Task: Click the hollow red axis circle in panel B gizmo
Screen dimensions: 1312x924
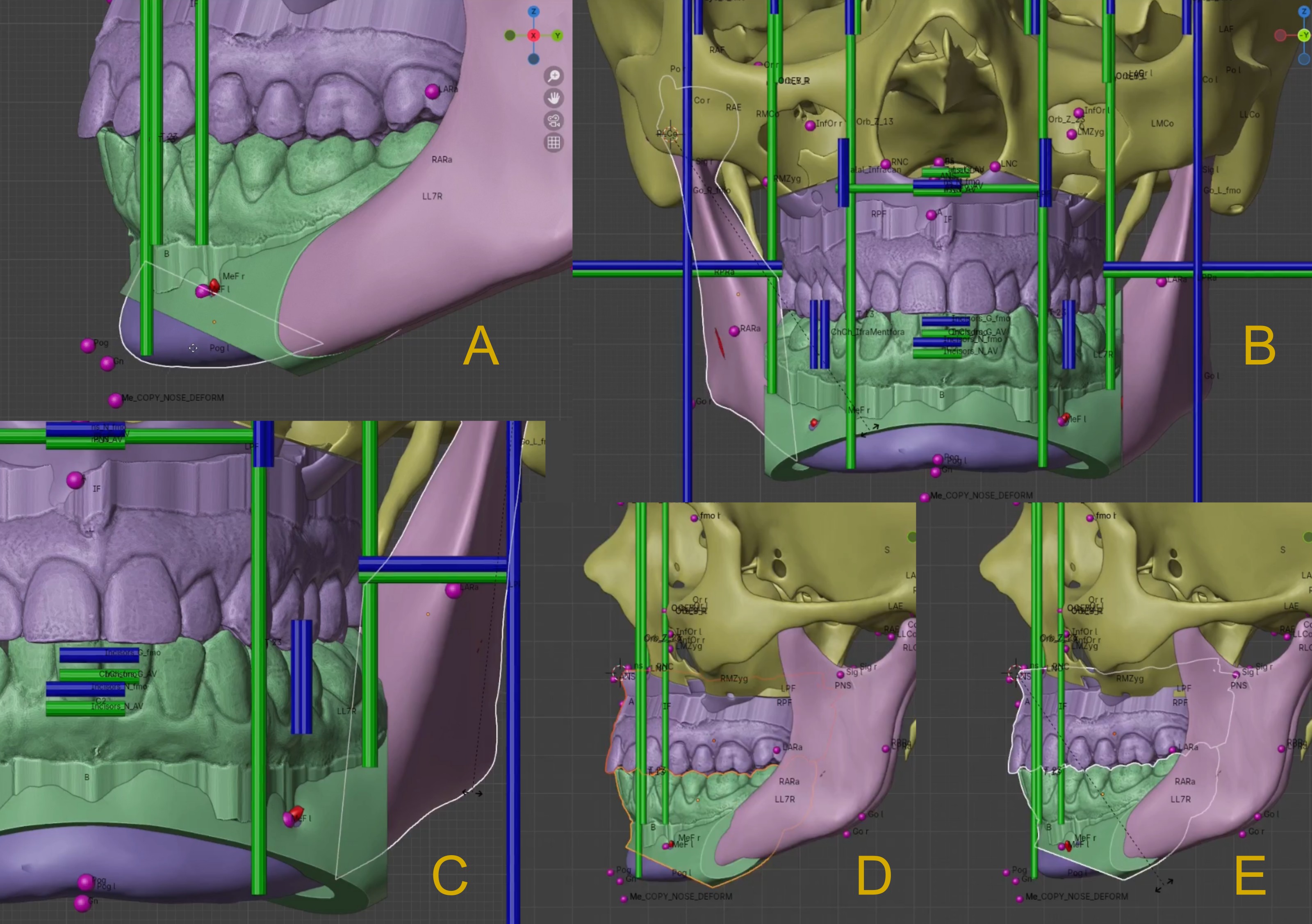Action: point(1280,35)
